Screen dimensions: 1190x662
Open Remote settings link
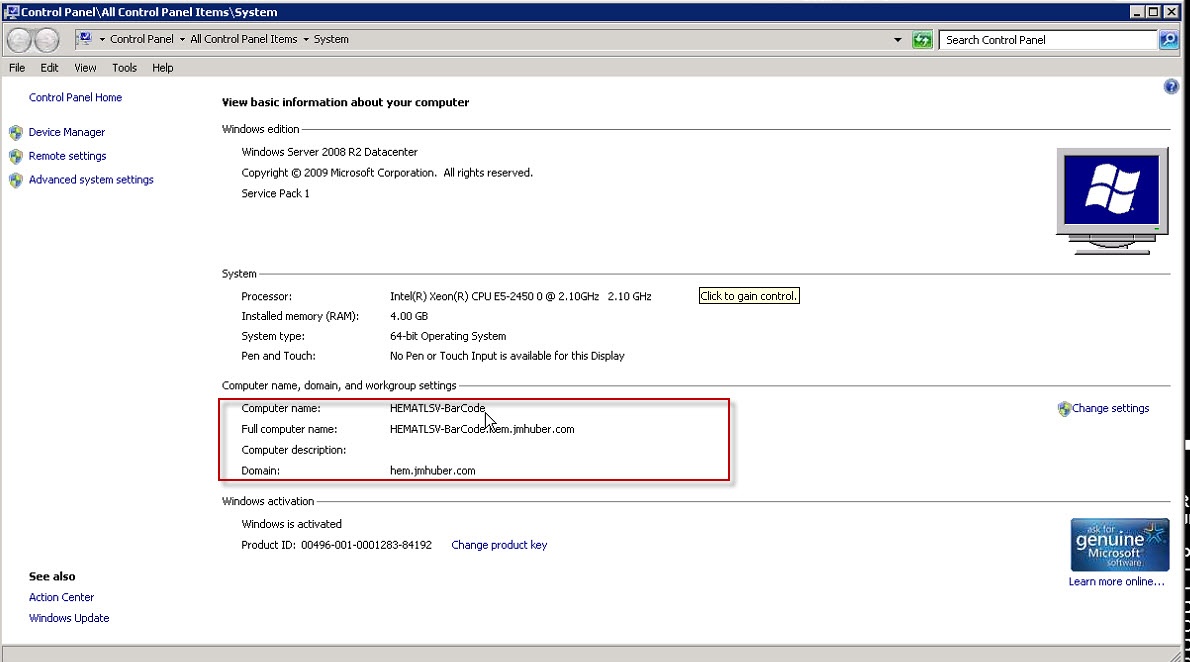point(68,156)
